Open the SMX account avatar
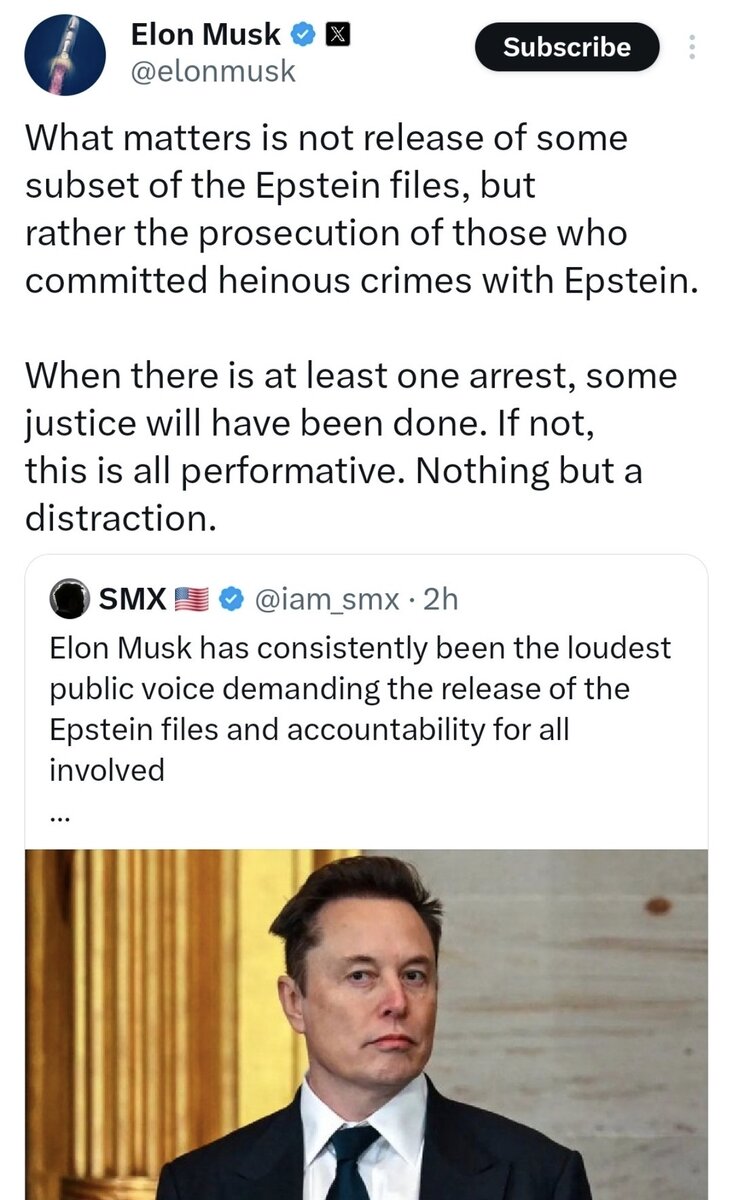 coord(70,599)
